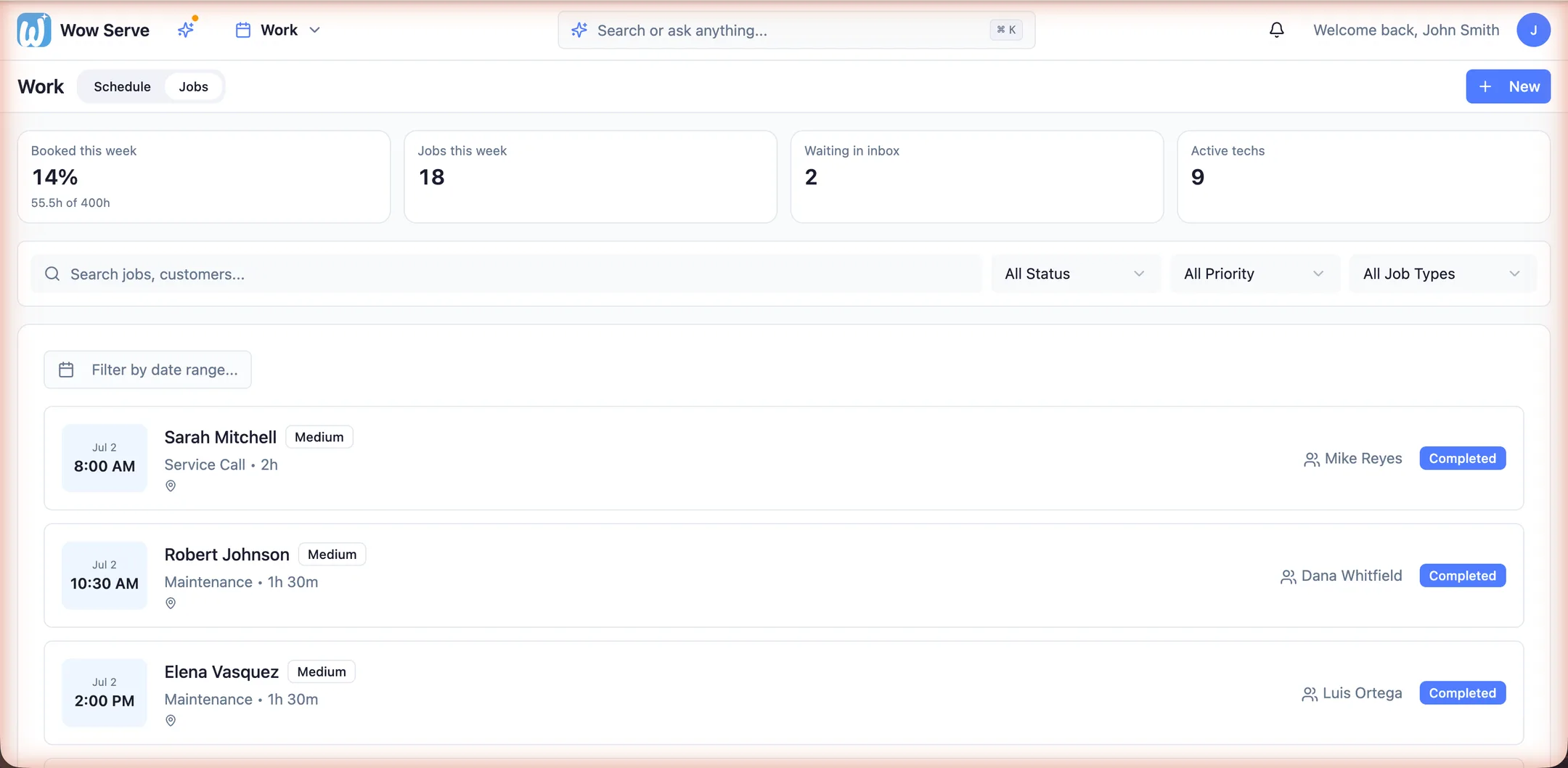Click Medium priority tag on Sarah Mitchell

point(319,437)
